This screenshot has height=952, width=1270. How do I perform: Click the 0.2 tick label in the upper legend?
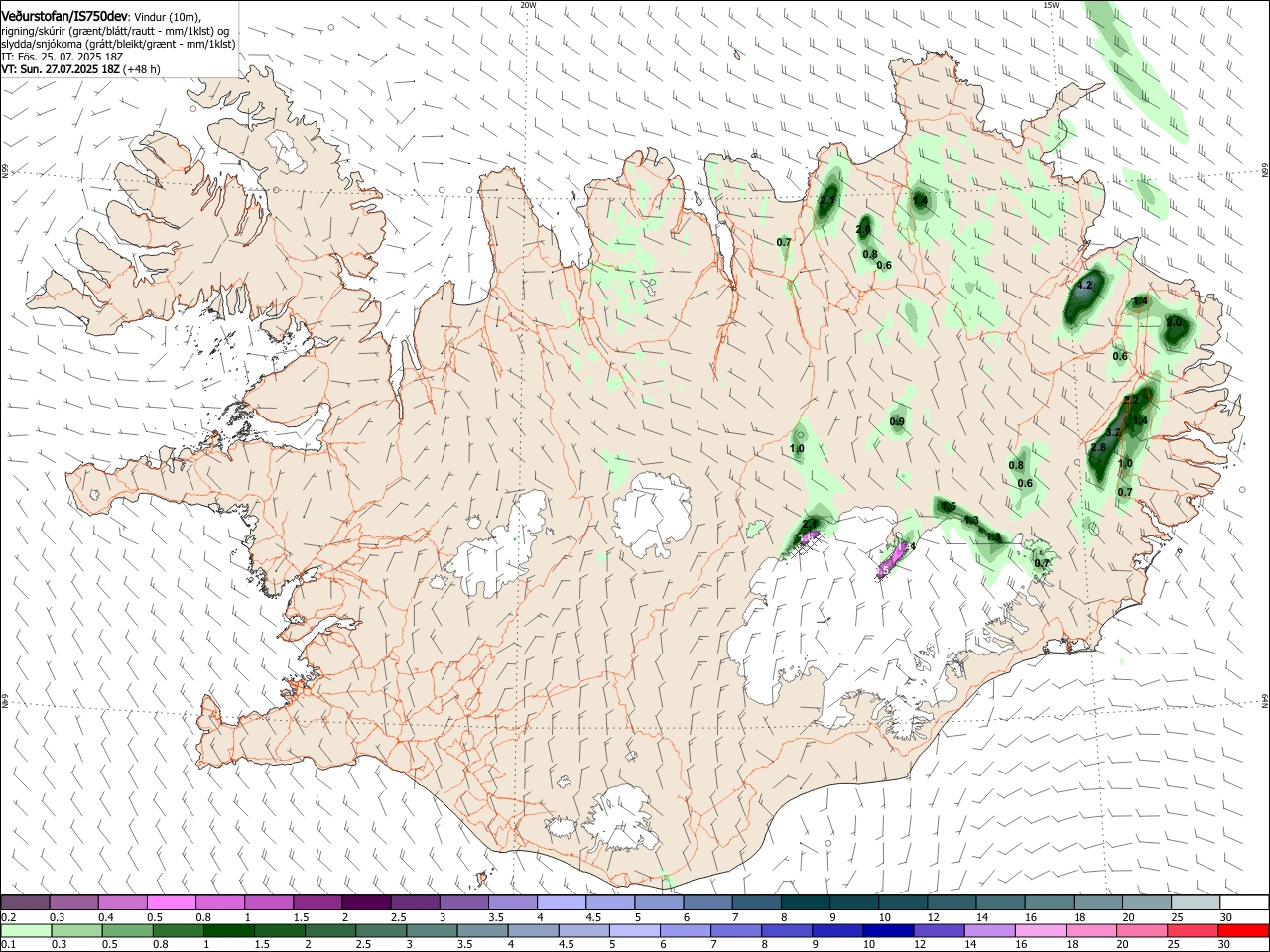point(8,917)
